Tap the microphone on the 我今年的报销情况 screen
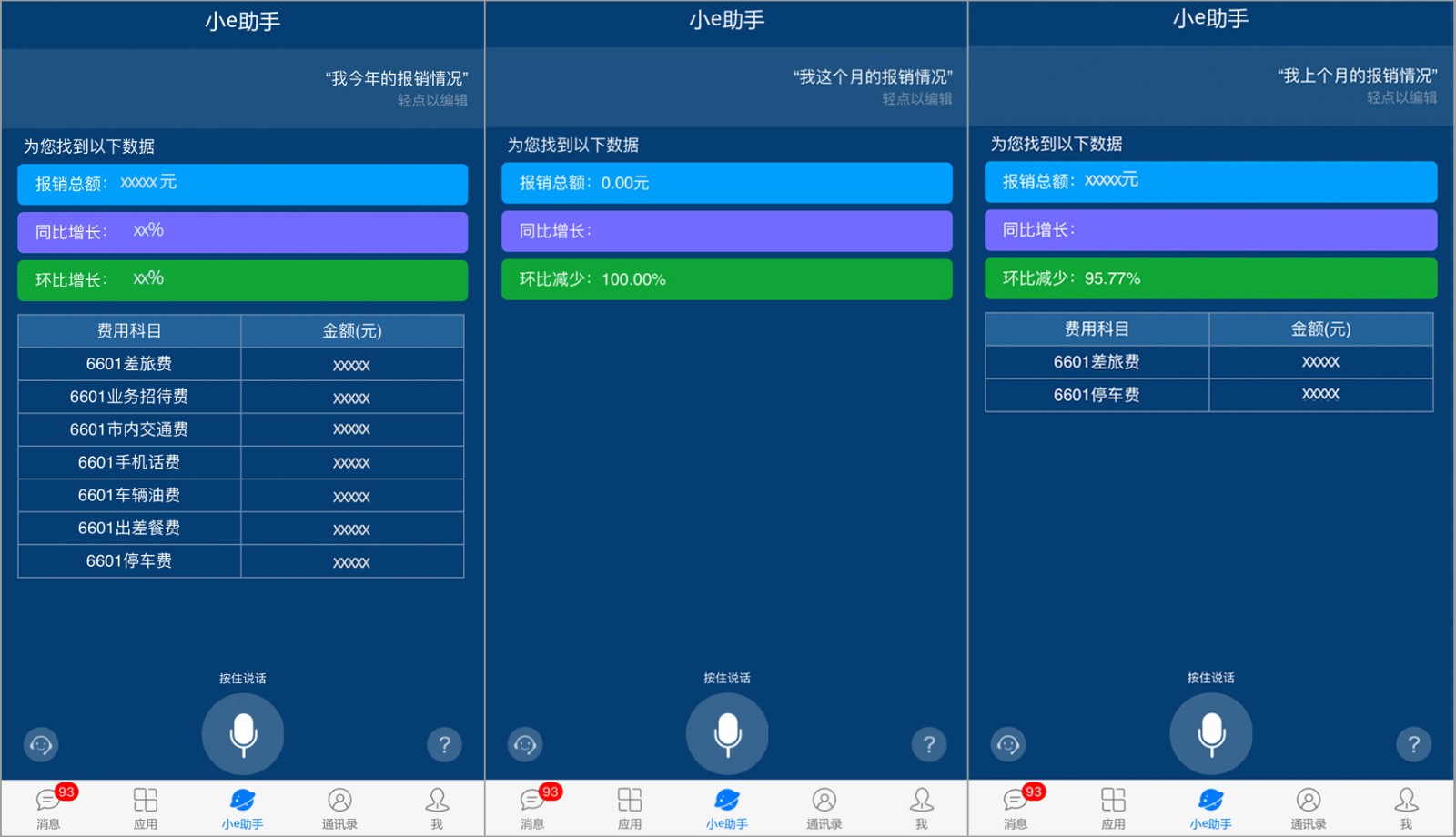The height and width of the screenshot is (837, 1456). (243, 734)
